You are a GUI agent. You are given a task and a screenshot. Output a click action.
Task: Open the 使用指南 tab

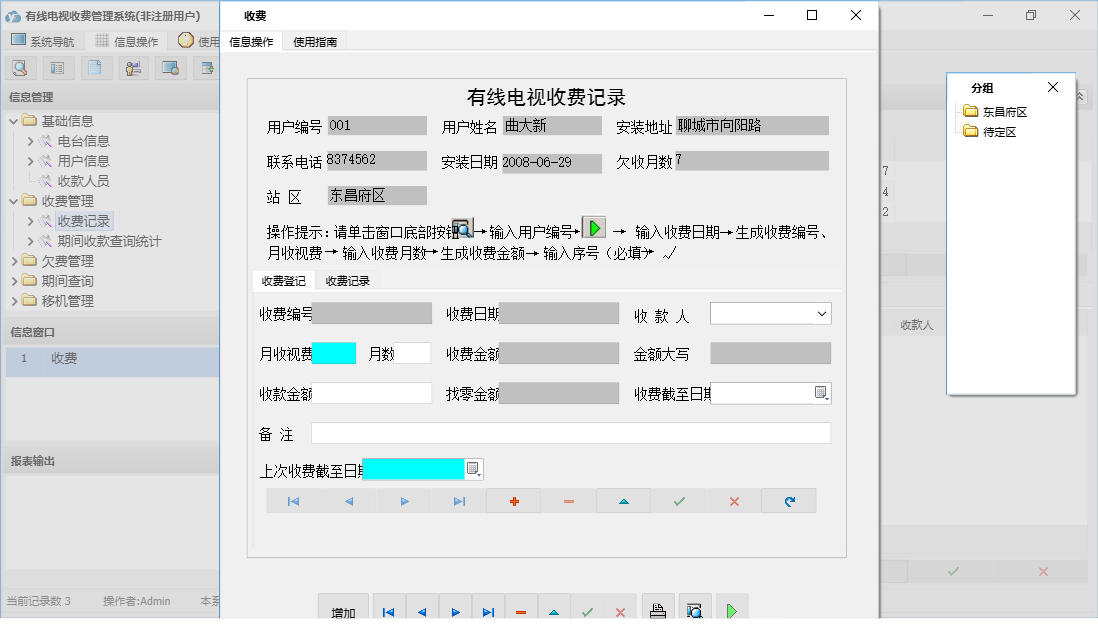pyautogui.click(x=312, y=41)
